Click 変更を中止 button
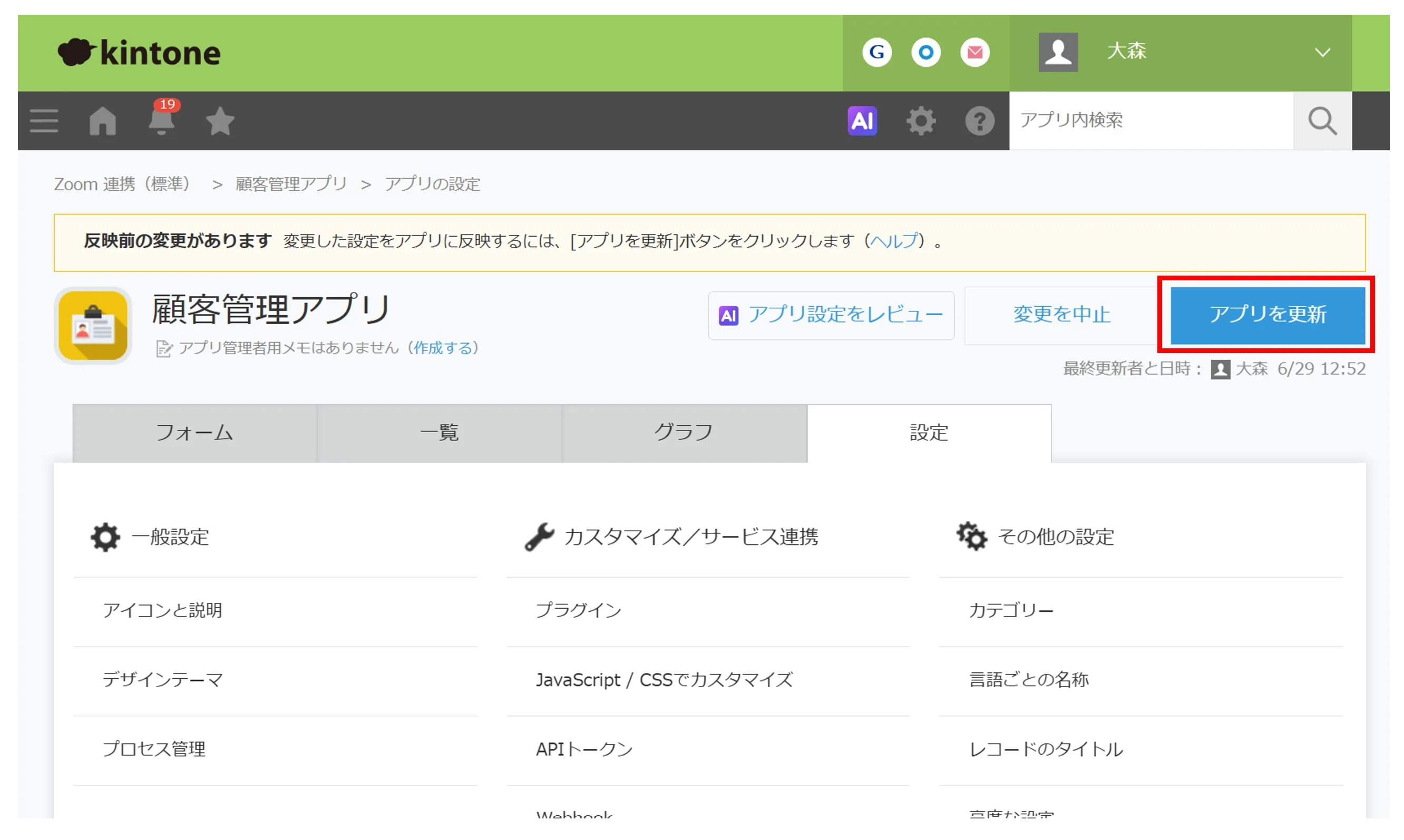The width and height of the screenshot is (1404, 840). [x=1061, y=315]
